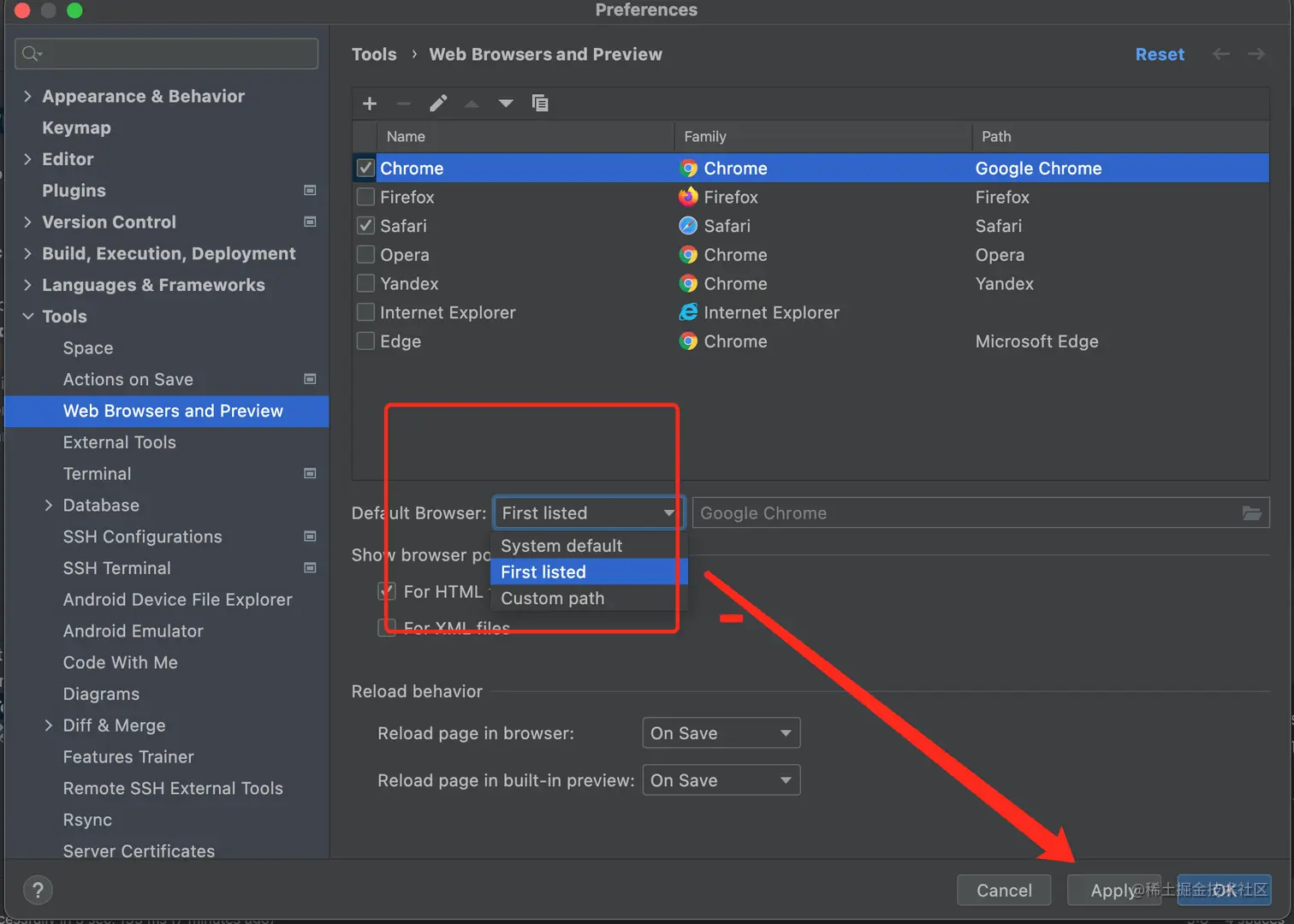The height and width of the screenshot is (924, 1294).
Task: Collapse the Tools tree section
Action: [27, 317]
